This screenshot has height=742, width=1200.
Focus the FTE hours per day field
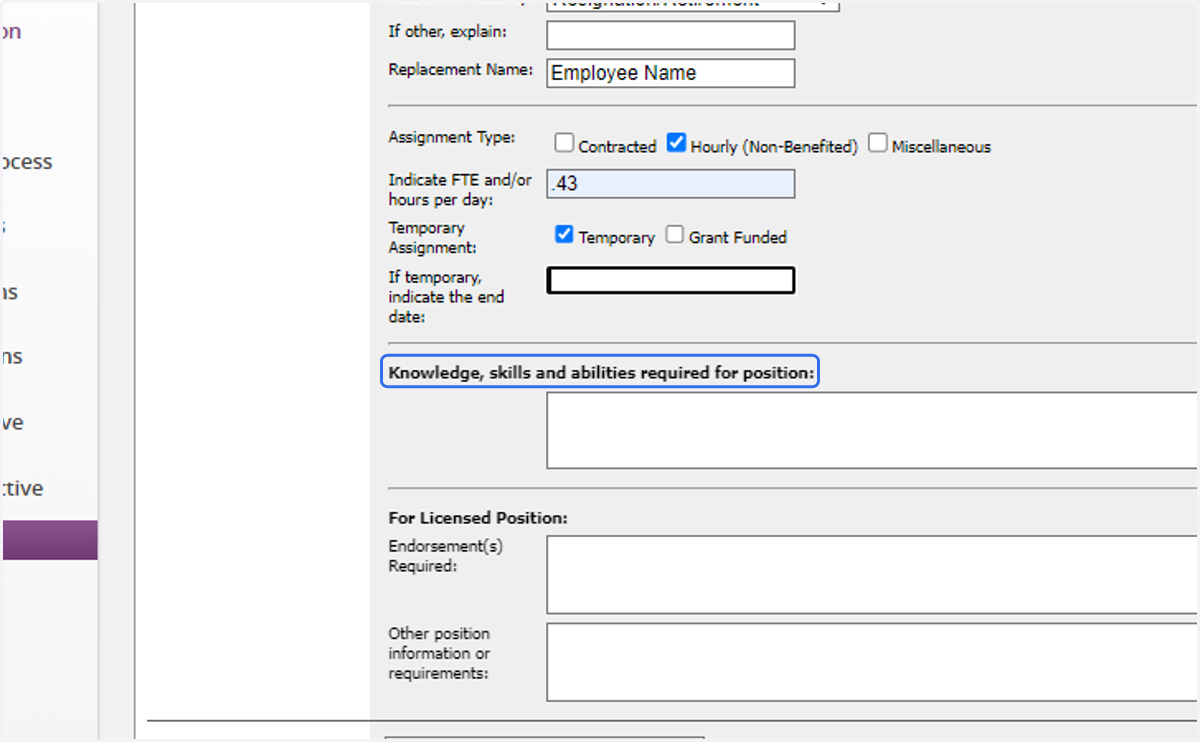pyautogui.click(x=670, y=184)
